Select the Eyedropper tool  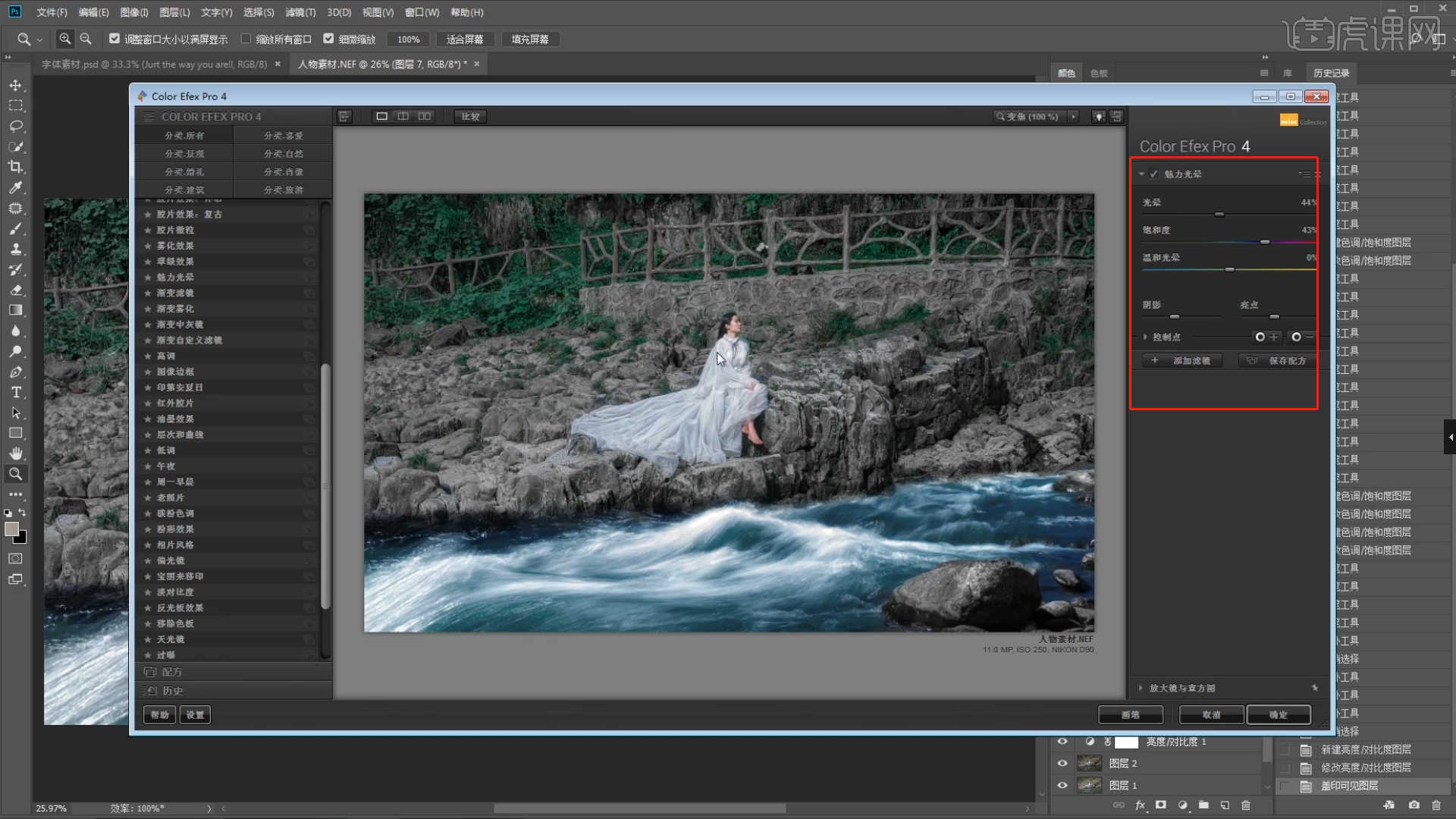16,187
